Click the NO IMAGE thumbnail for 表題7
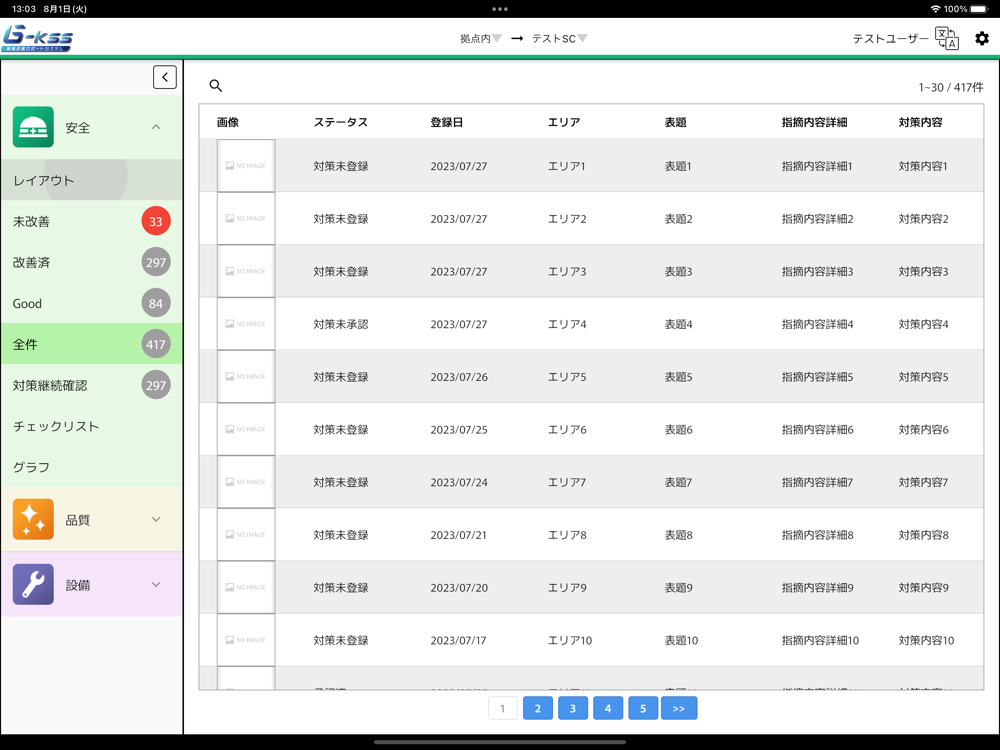 click(x=246, y=482)
